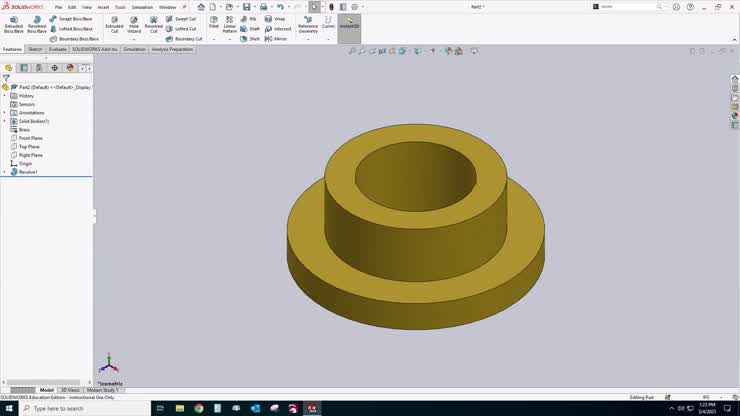Click the Home icon in the top toolbar
The height and width of the screenshot is (416, 740).
pos(201,7)
